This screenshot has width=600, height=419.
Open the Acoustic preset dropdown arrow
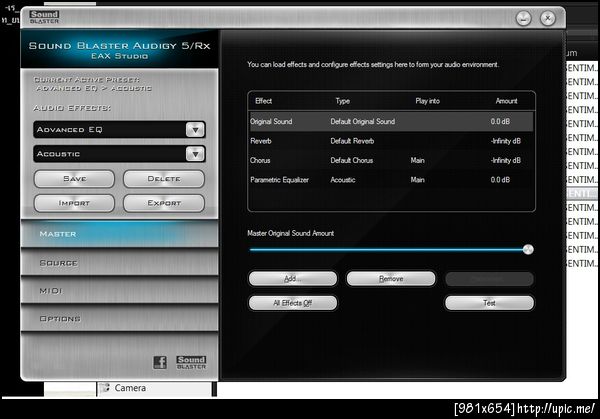pyautogui.click(x=196, y=154)
